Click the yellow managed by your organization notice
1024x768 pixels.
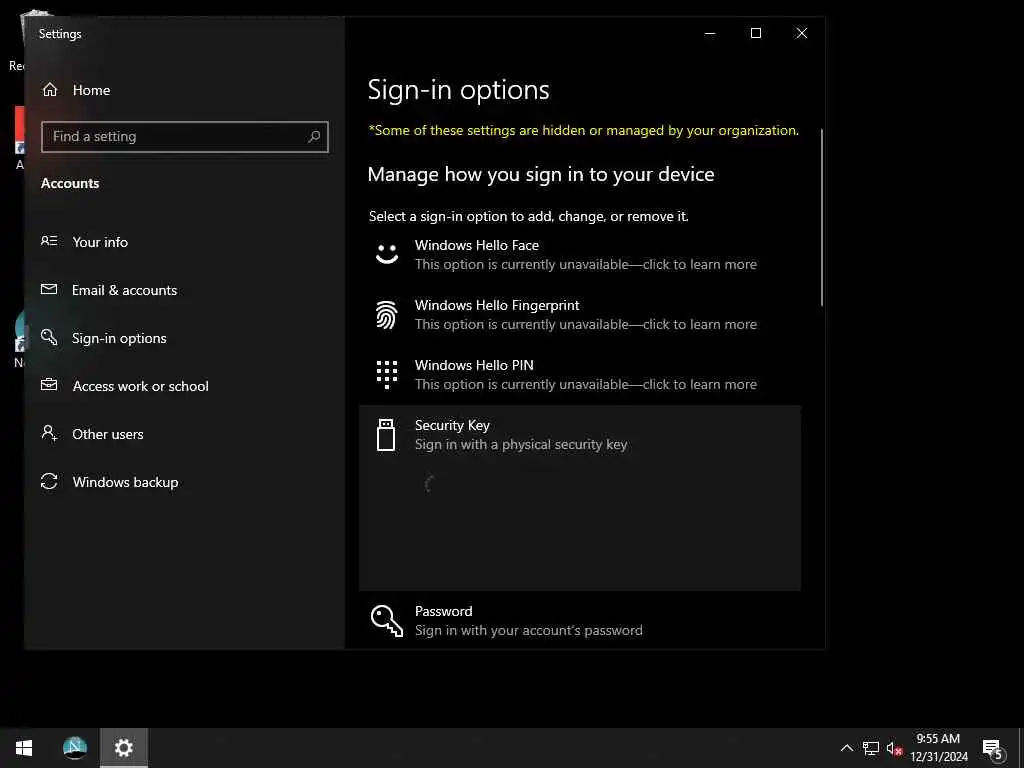583,130
